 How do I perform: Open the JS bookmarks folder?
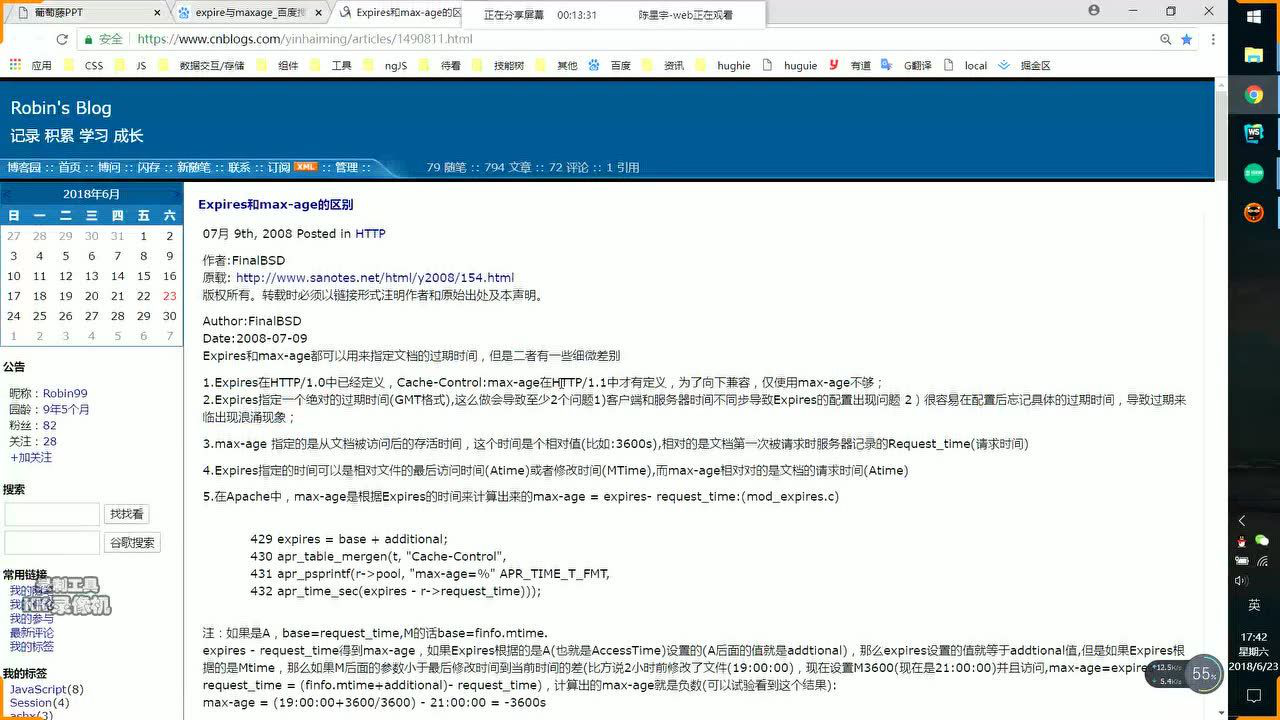point(130,65)
